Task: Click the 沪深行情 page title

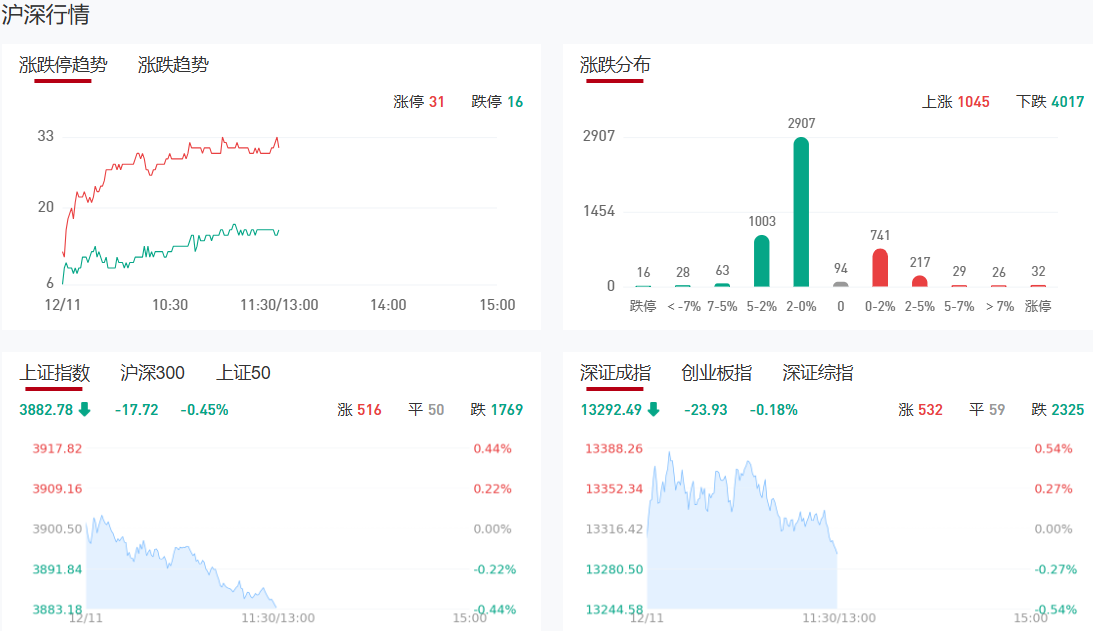Action: tap(45, 15)
